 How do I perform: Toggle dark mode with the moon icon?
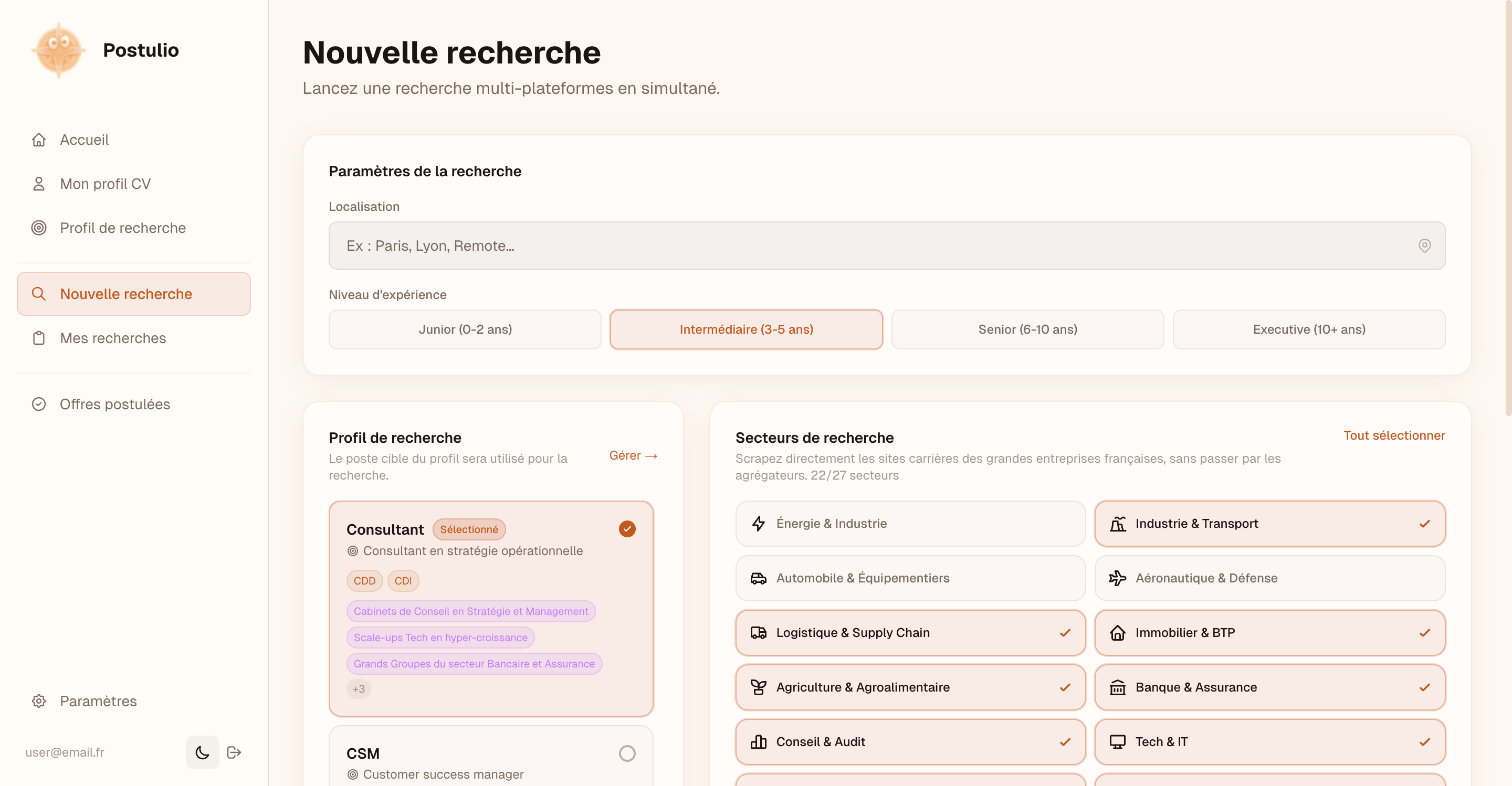203,752
